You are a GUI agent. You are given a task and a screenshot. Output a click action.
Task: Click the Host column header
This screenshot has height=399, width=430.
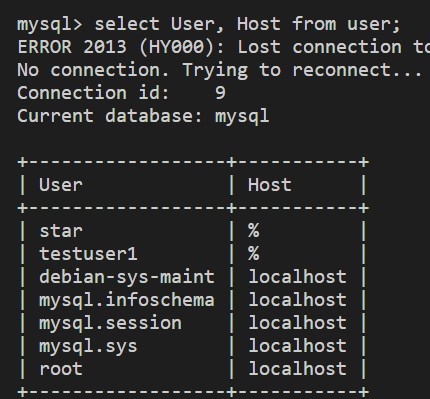tap(270, 185)
